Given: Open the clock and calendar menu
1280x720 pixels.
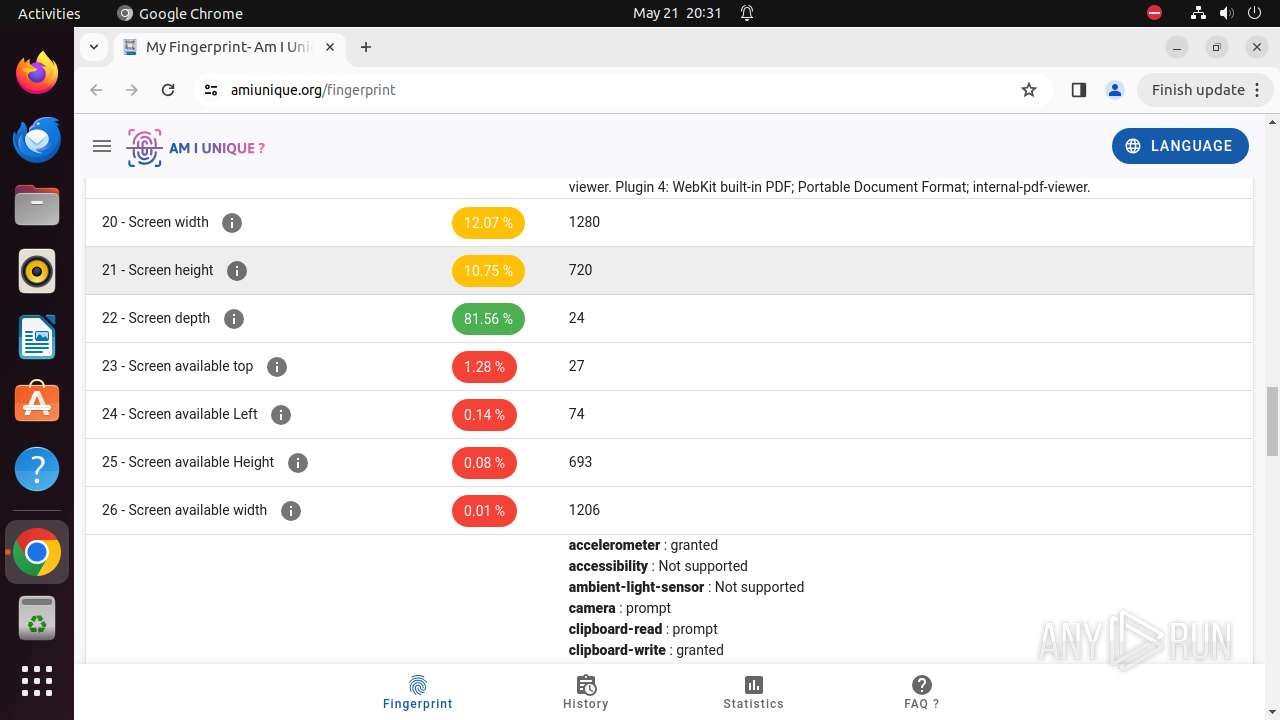Looking at the screenshot, I should coord(677,13).
